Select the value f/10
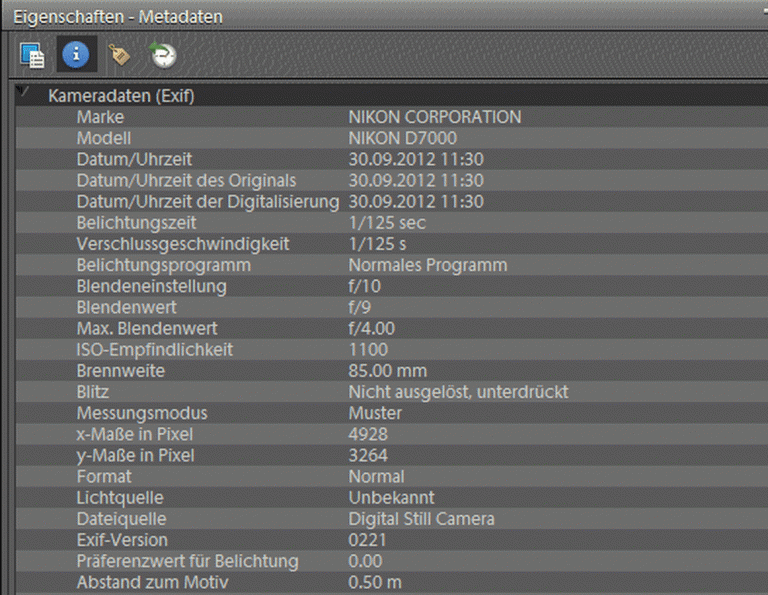Screen dimensions: 768x595 point(364,286)
